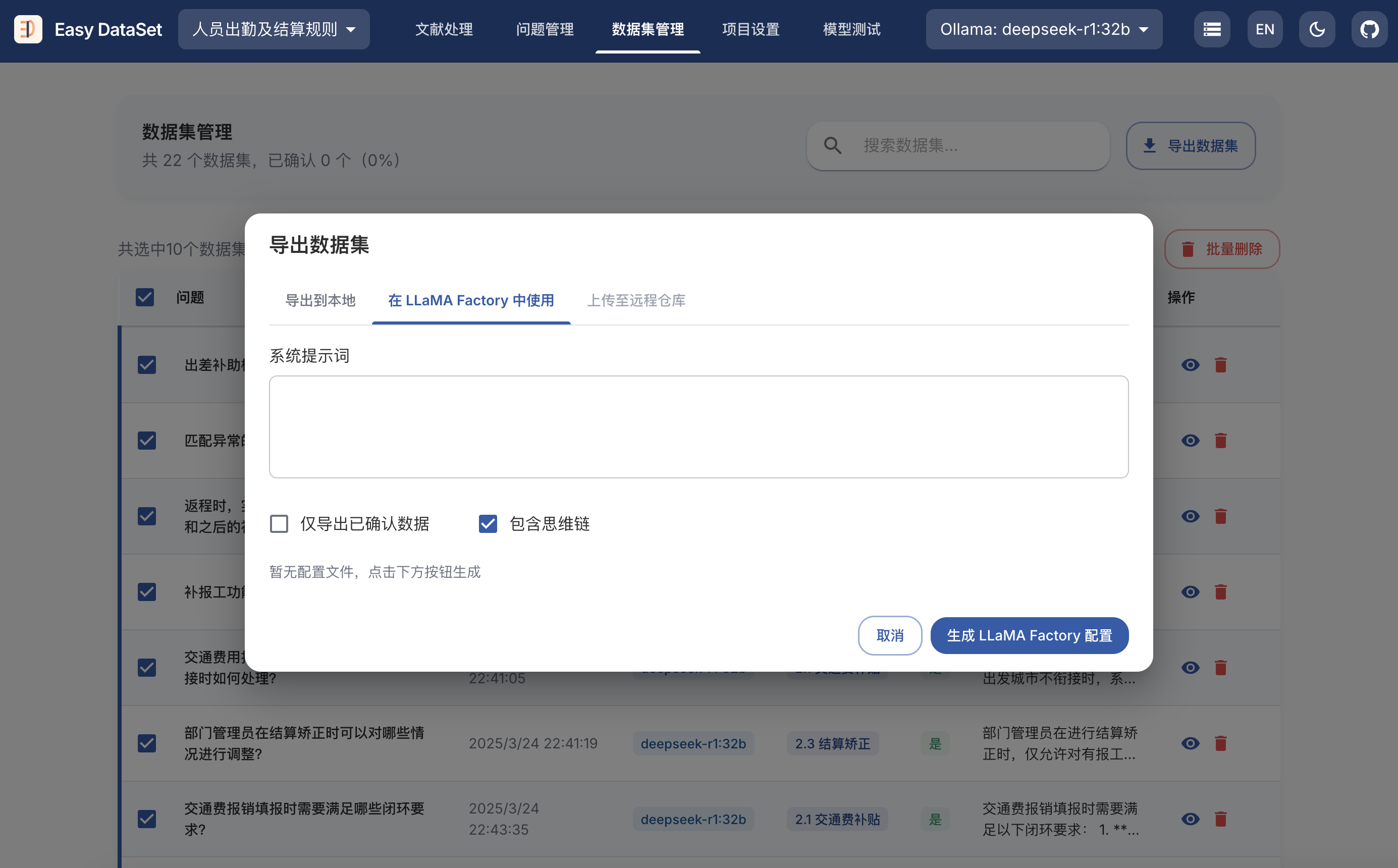Click the search magnifier icon
The width and height of the screenshot is (1398, 868).
832,146
